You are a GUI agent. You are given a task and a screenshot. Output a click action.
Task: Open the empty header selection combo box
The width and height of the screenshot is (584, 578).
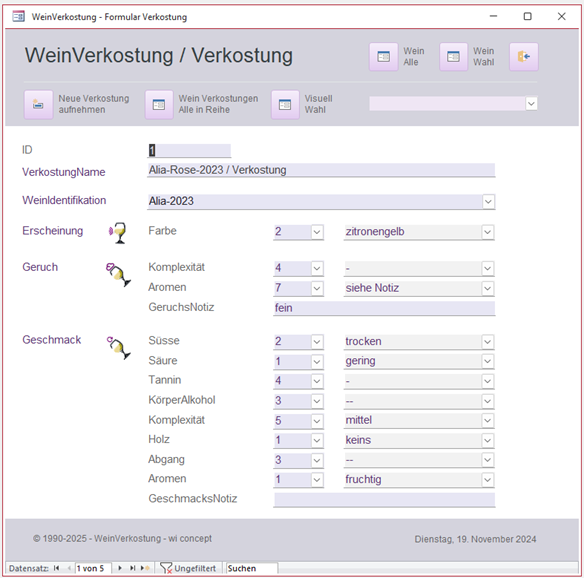coord(453,104)
